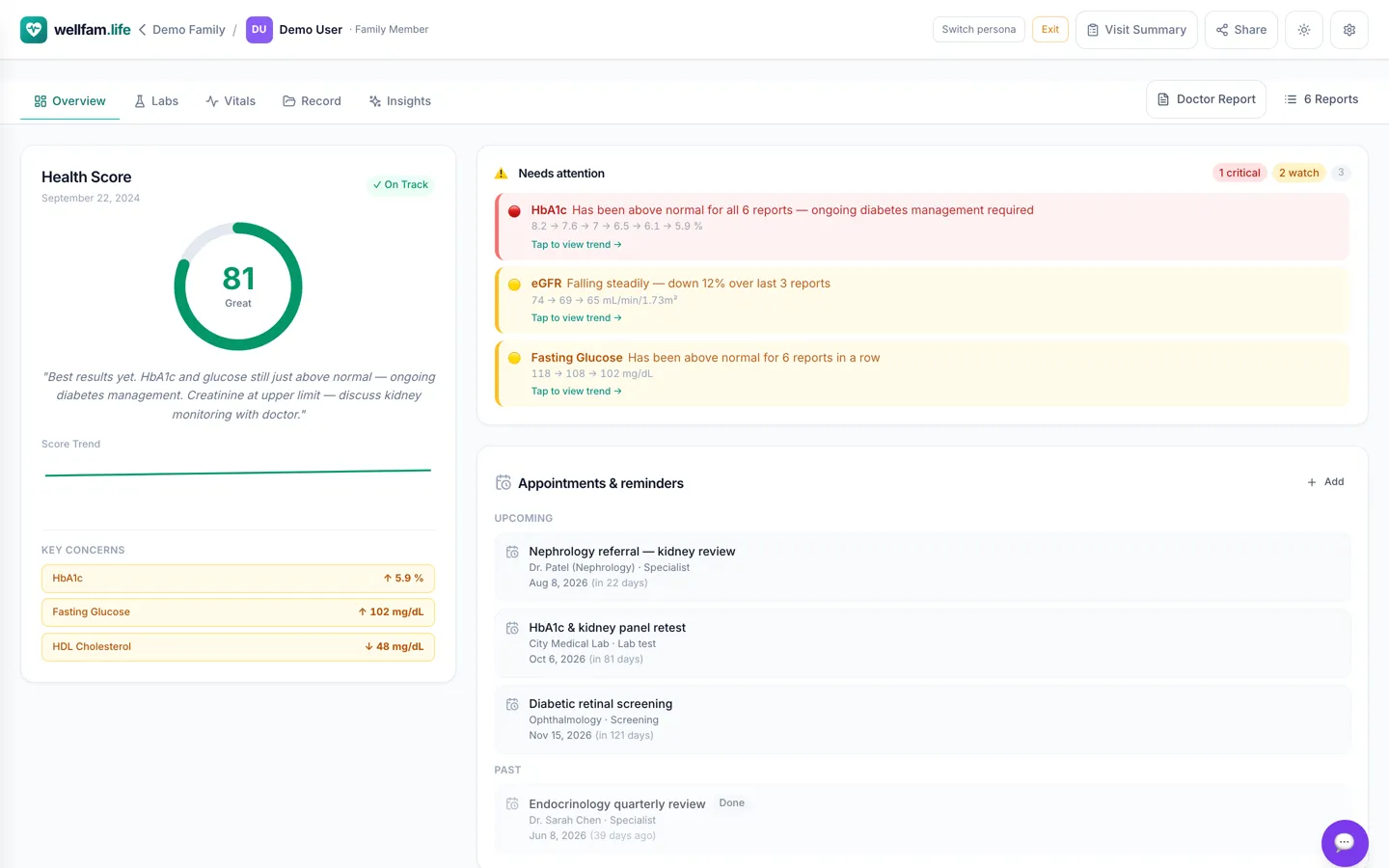Image resolution: width=1389 pixels, height=868 pixels.
Task: Click calendar icon for Diabetic retinal screening
Action: (512, 704)
